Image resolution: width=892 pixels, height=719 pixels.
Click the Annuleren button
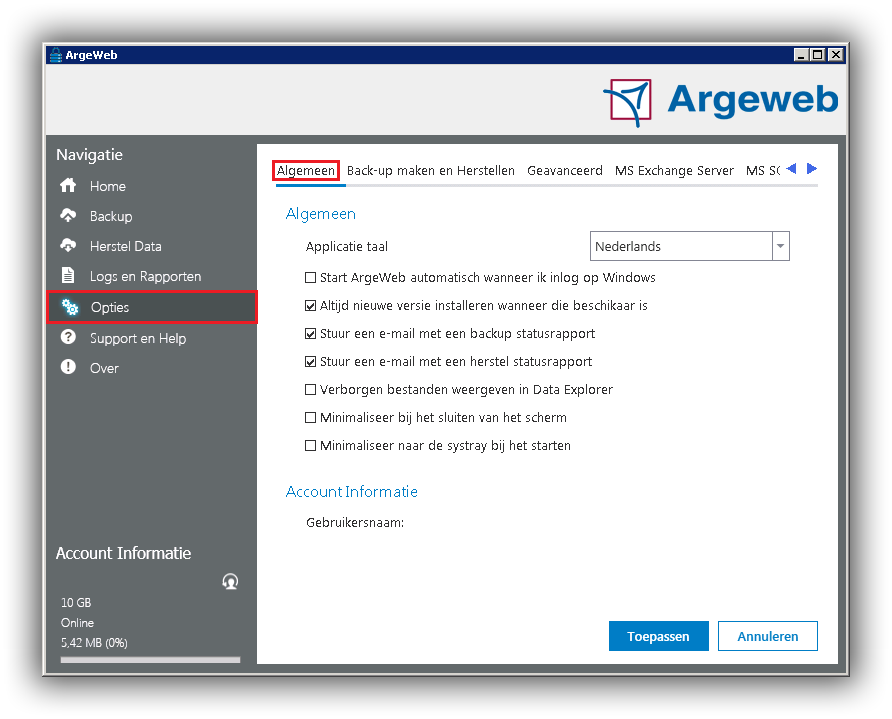click(767, 636)
